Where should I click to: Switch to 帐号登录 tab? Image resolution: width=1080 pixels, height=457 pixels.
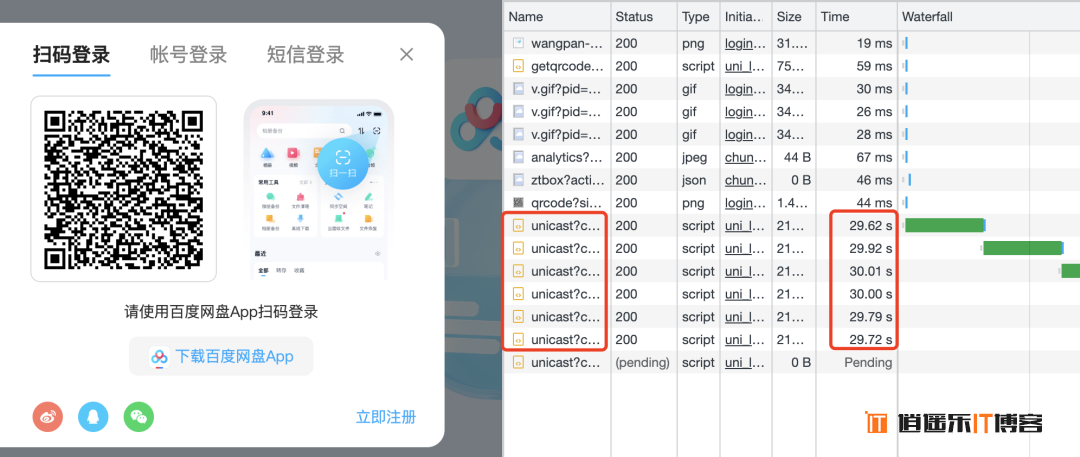(x=188, y=55)
